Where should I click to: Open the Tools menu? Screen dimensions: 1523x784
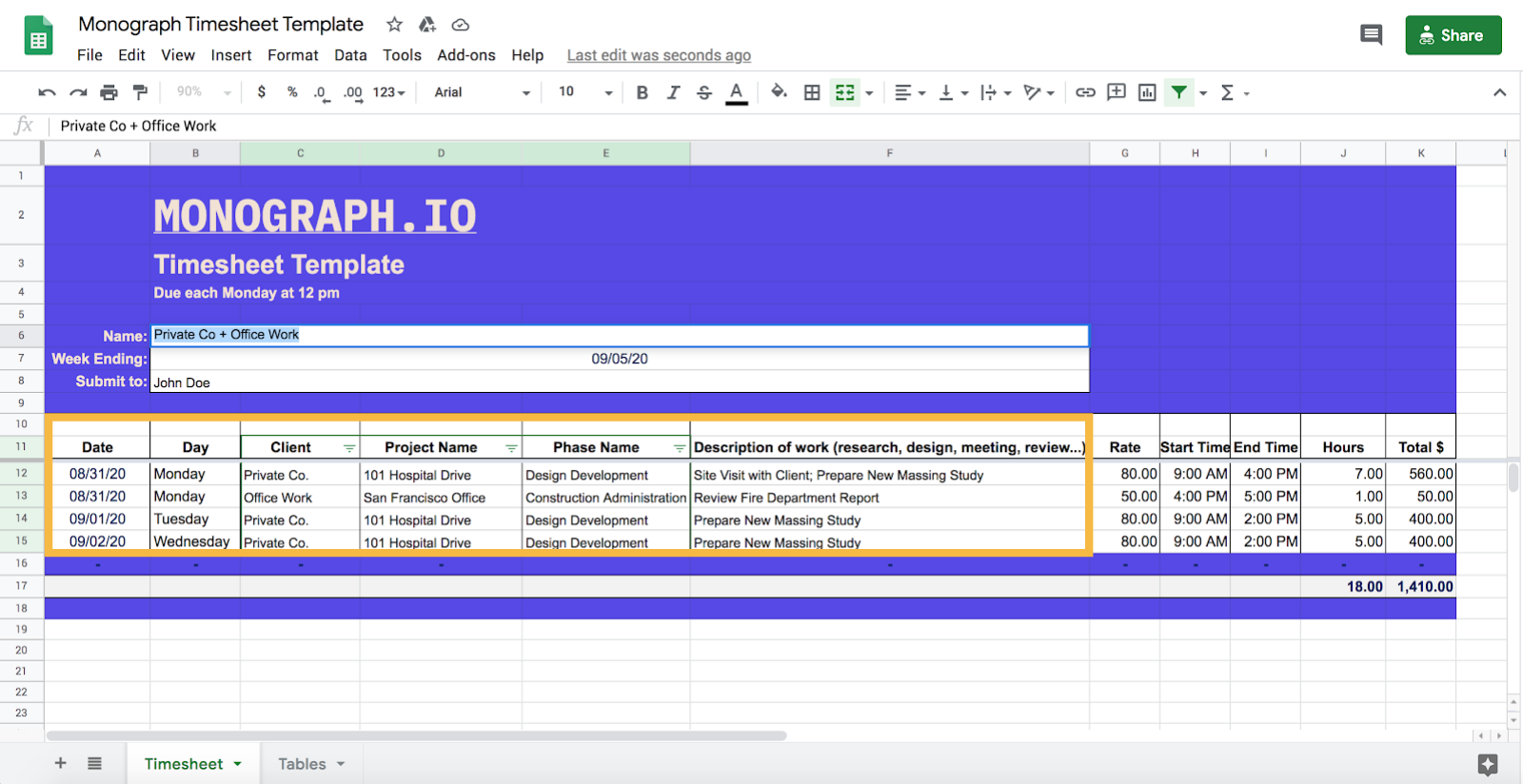pos(402,55)
